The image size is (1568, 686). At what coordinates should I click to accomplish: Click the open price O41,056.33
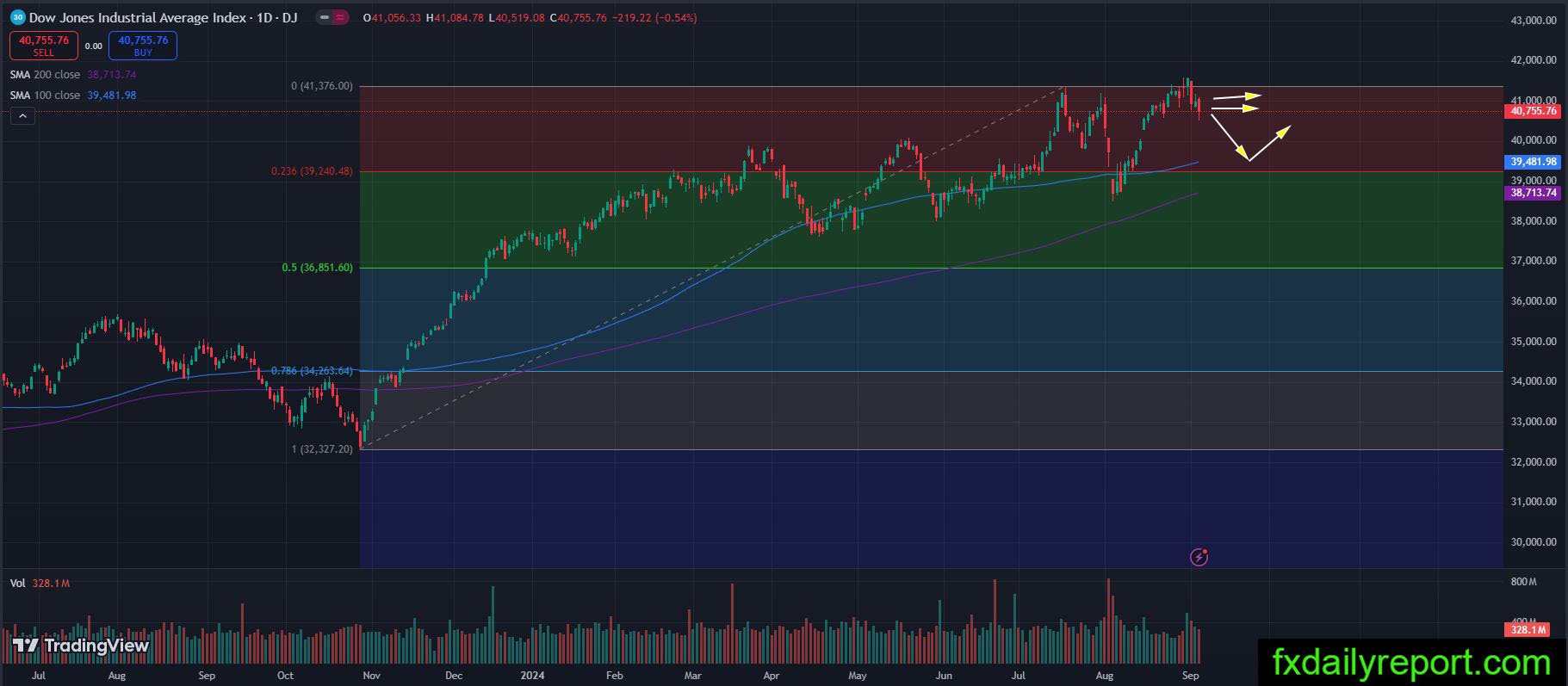pos(393,18)
